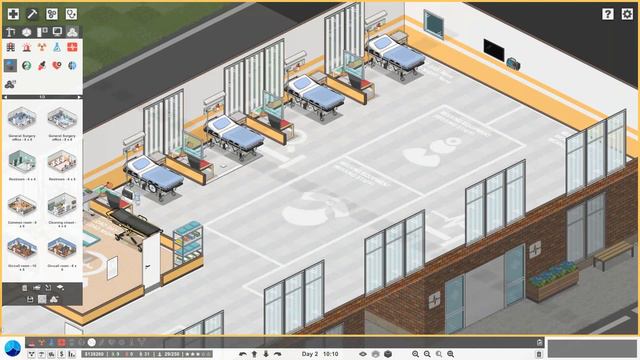
Task: Select the computer monitor equipment sub-tab
Action: 57,32
